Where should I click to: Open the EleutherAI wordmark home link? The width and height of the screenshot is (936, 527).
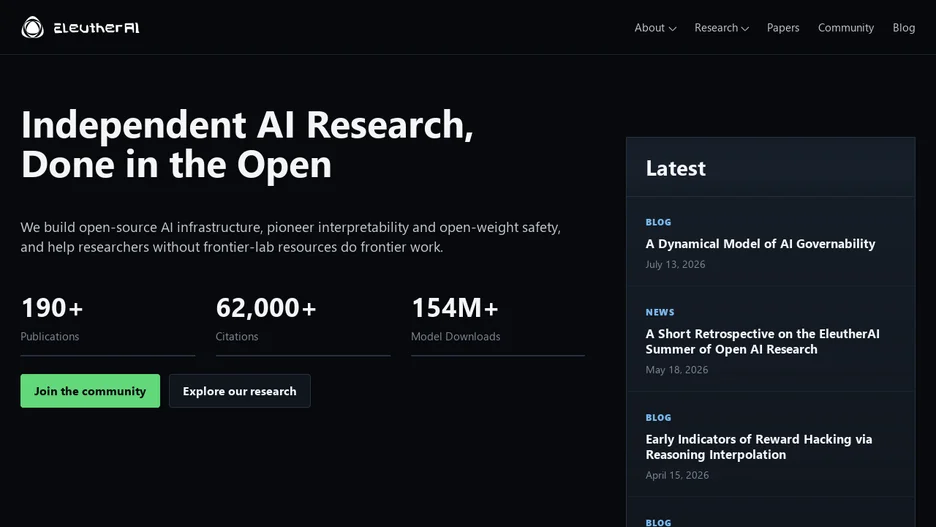point(96,28)
